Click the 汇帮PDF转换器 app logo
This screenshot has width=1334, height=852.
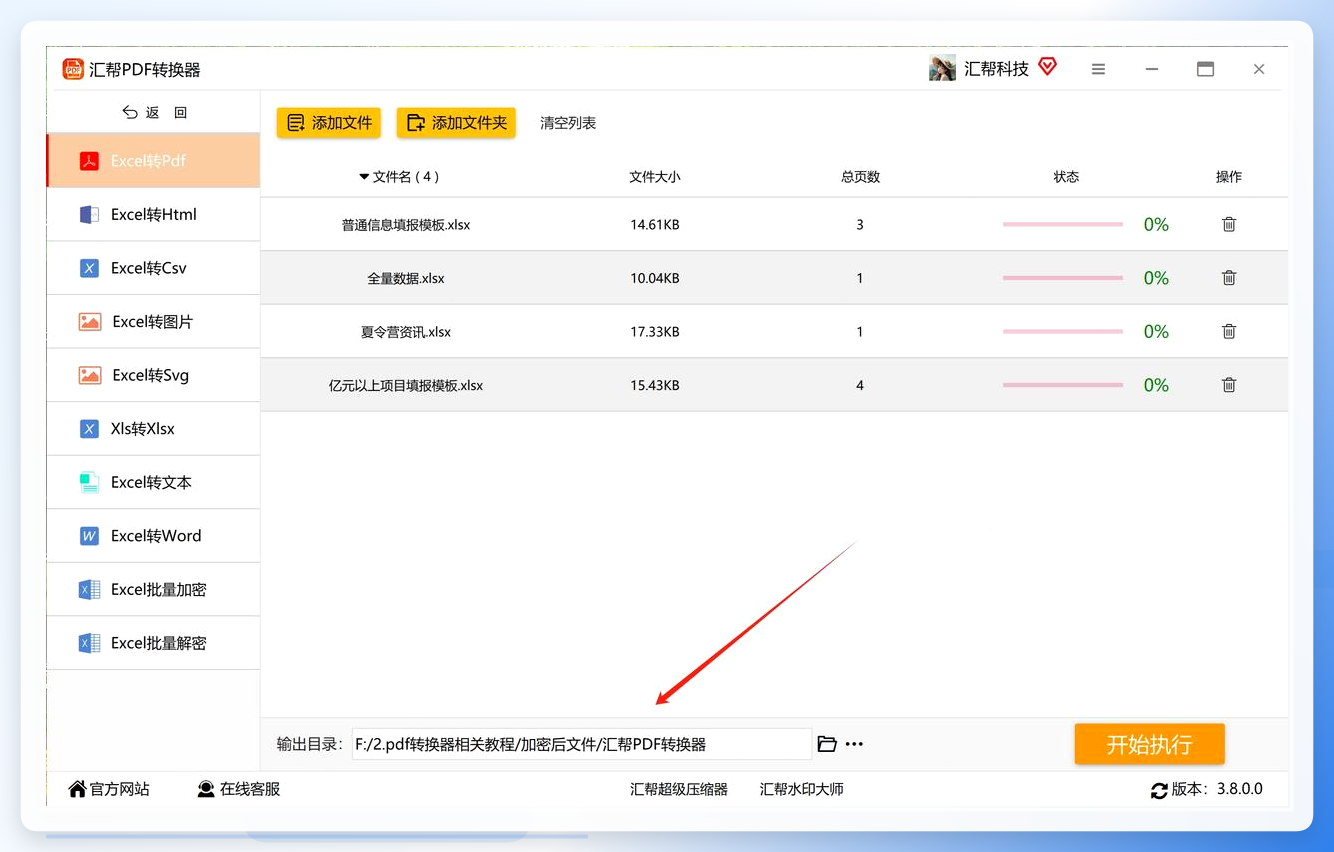click(73, 69)
